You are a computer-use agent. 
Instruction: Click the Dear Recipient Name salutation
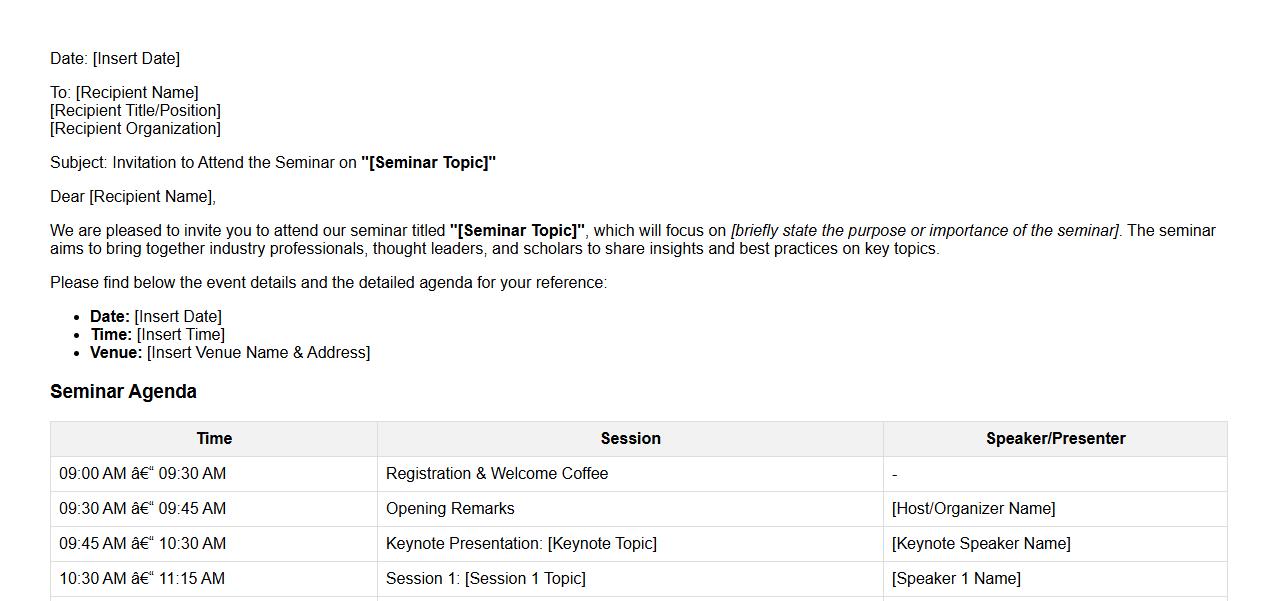click(x=152, y=197)
